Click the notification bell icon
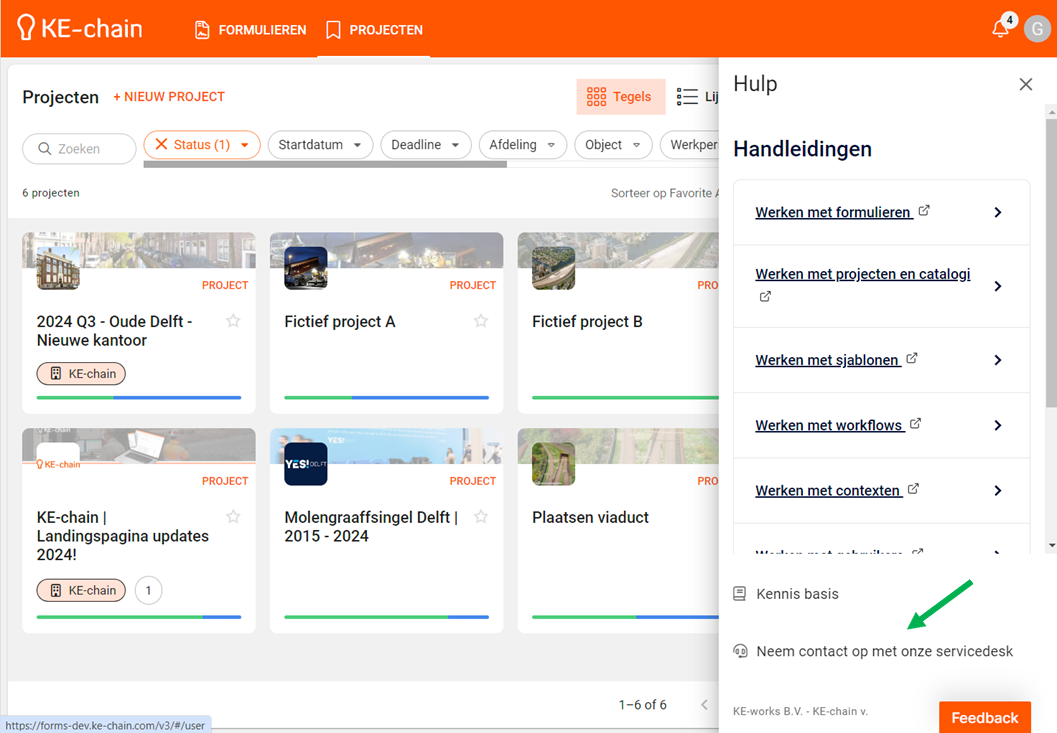 coord(1000,29)
